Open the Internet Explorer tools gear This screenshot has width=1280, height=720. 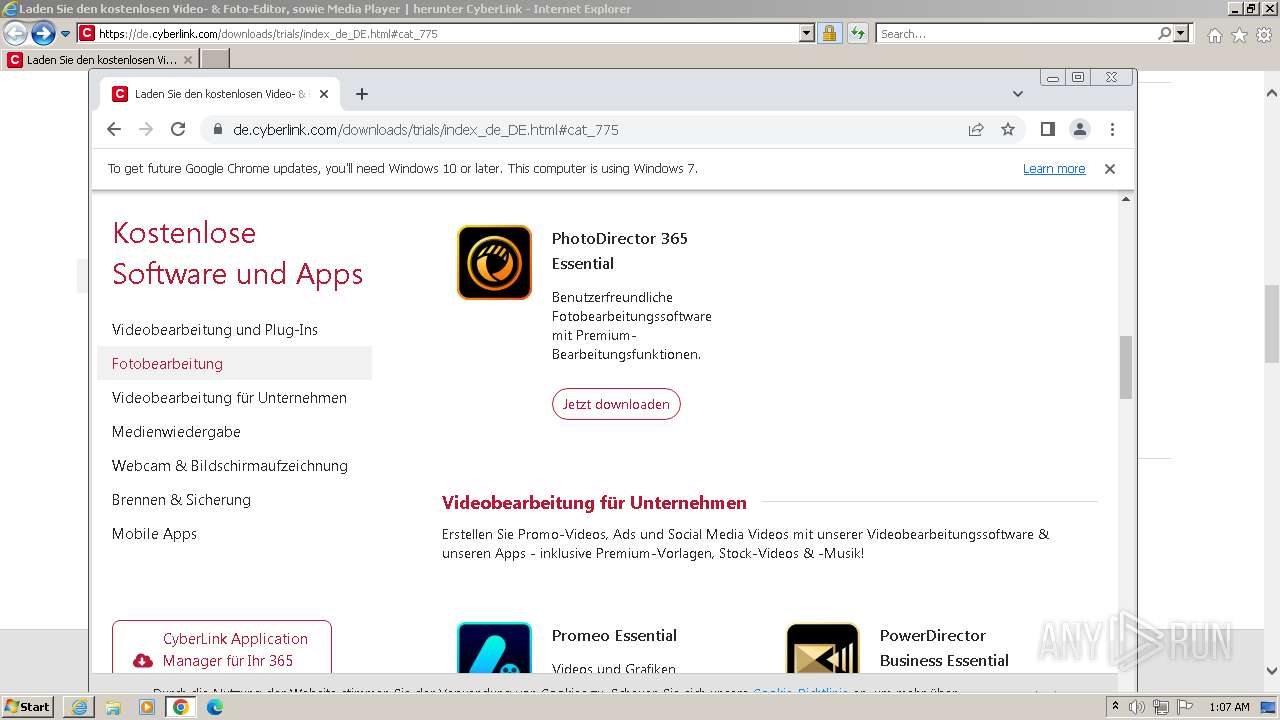click(x=1264, y=35)
